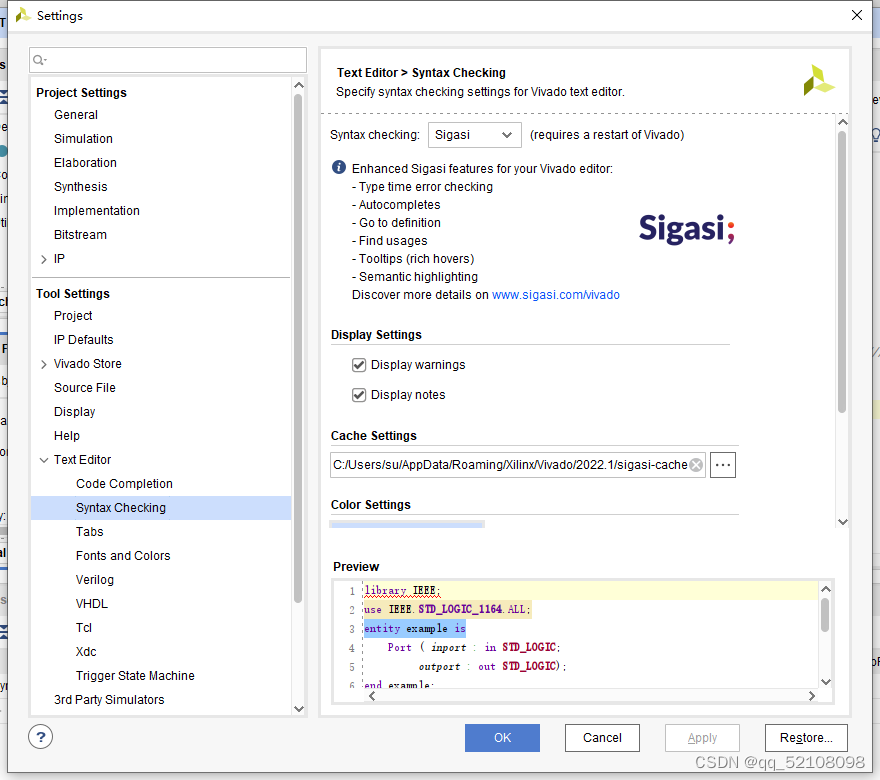Image resolution: width=880 pixels, height=780 pixels.
Task: Click the Color Settings swatch bar
Action: tap(406, 523)
